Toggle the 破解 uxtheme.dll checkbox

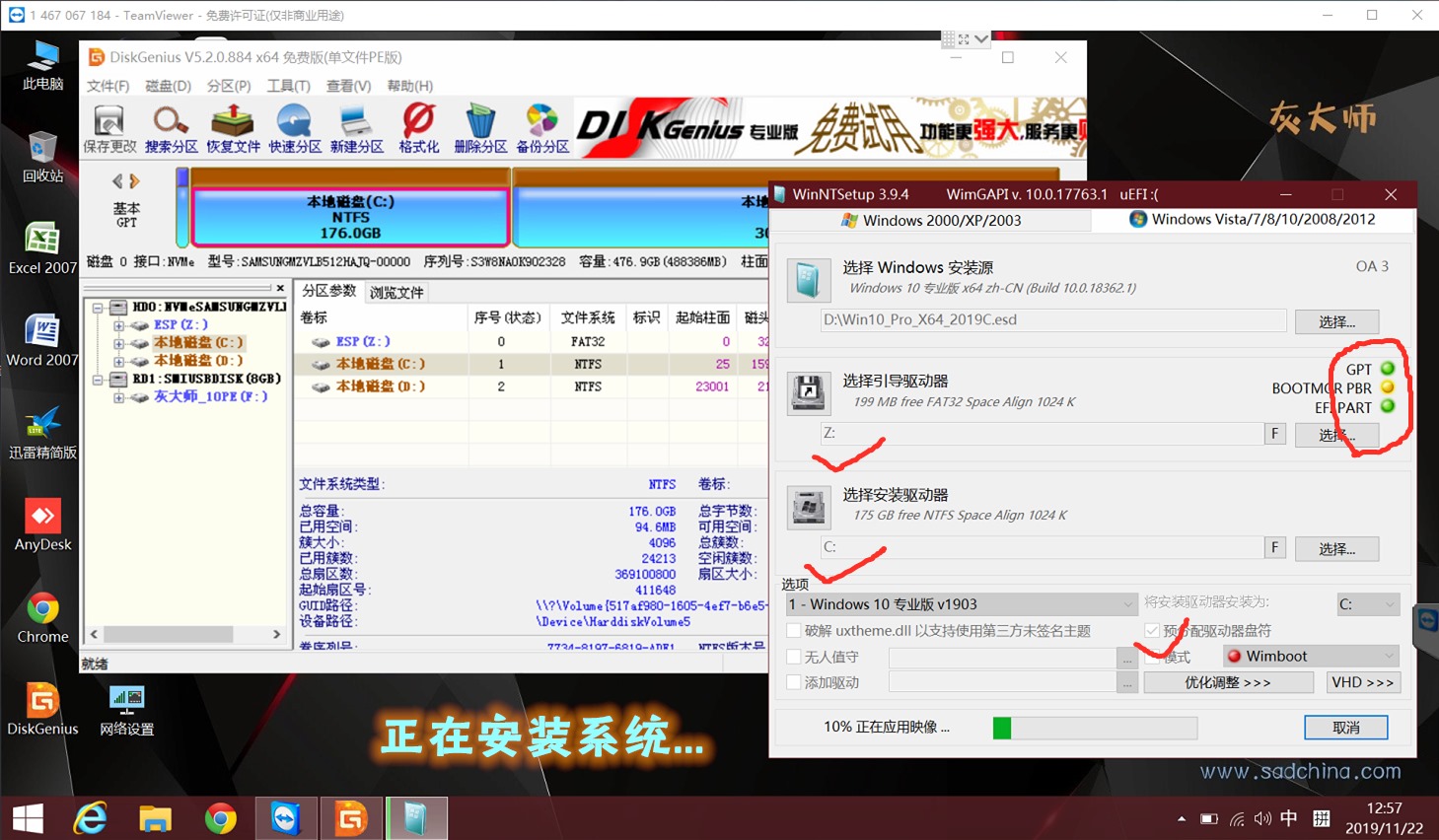(x=794, y=631)
